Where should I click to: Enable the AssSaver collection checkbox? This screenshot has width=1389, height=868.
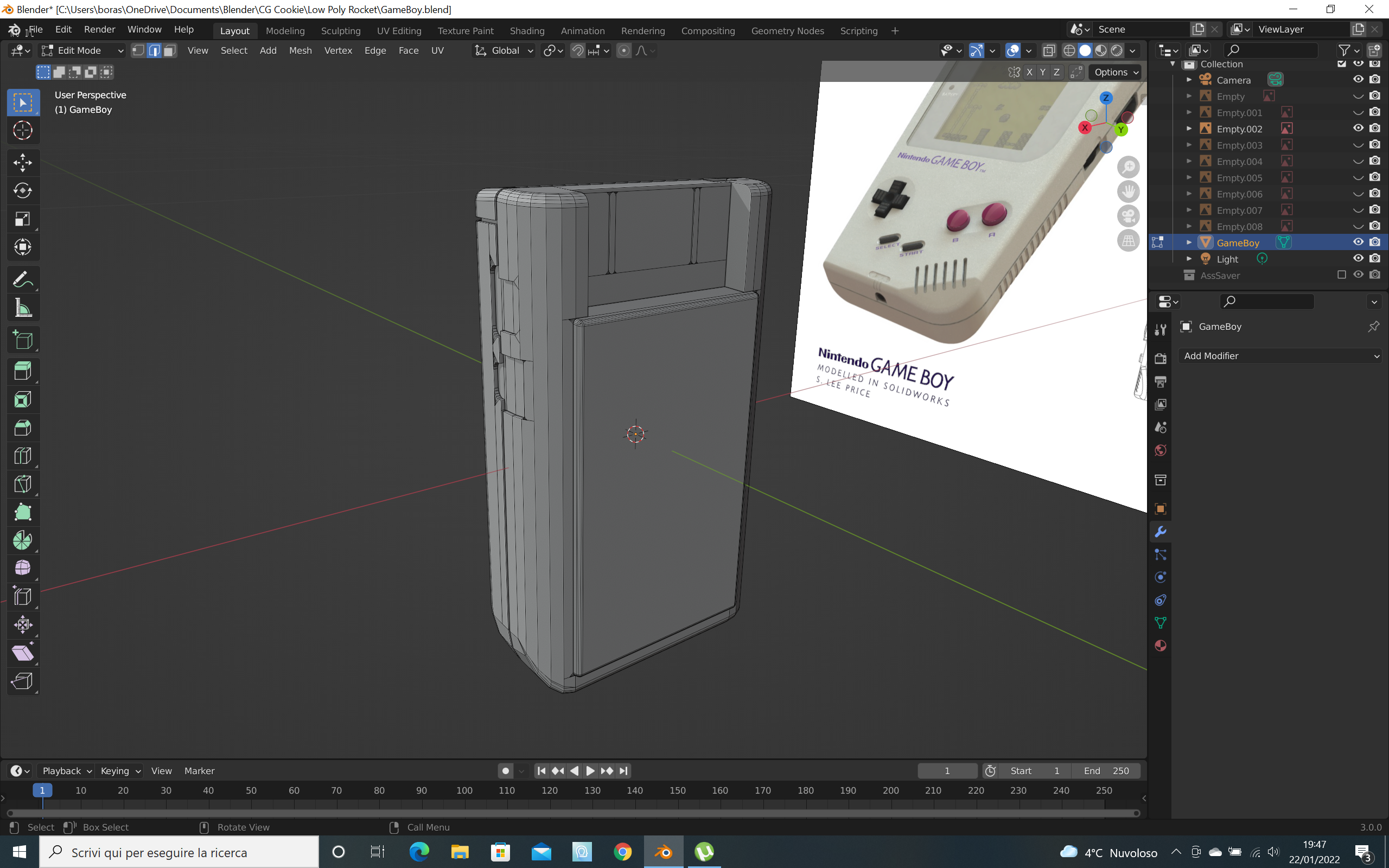(x=1341, y=275)
